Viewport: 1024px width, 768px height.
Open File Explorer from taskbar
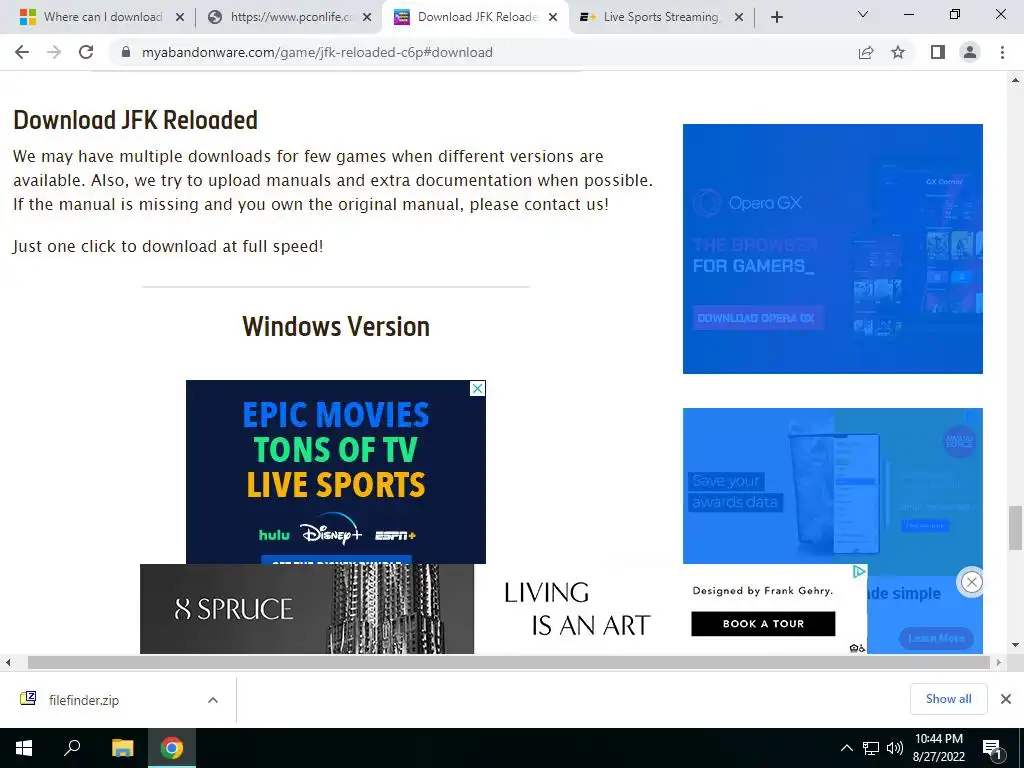point(122,748)
